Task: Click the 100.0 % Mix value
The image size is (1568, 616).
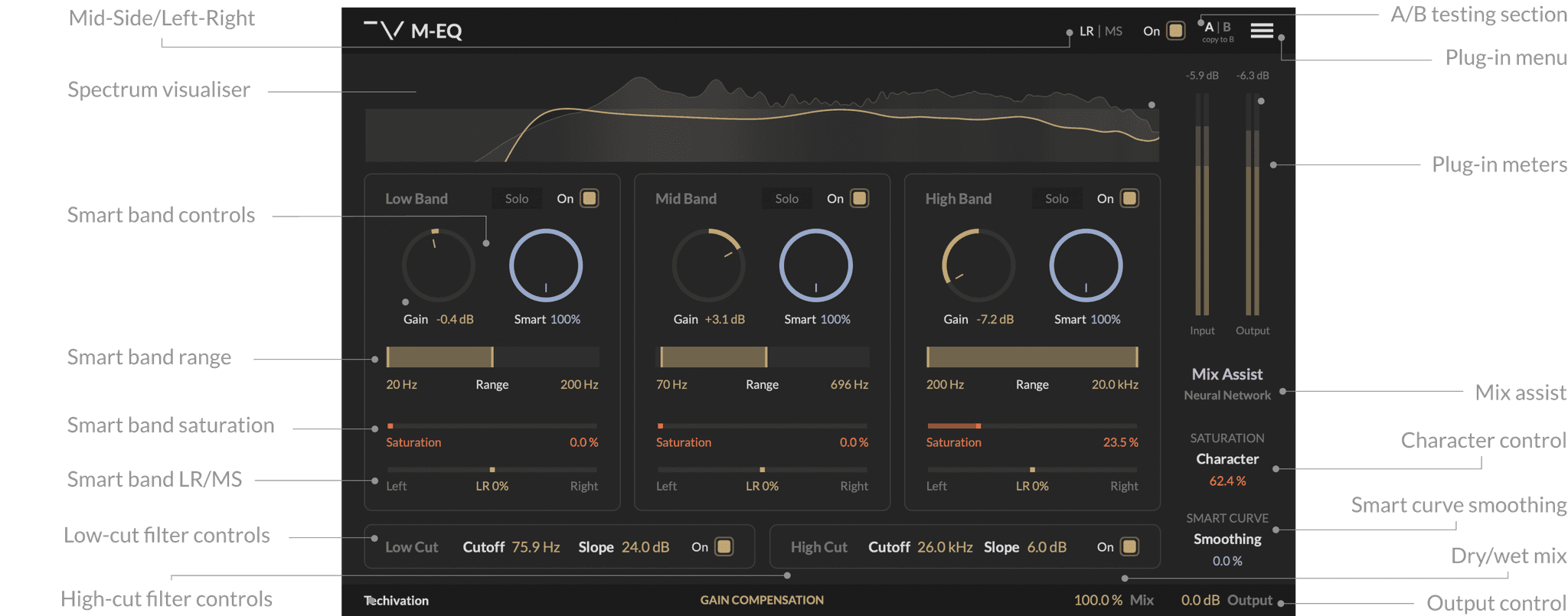Action: point(1098,600)
